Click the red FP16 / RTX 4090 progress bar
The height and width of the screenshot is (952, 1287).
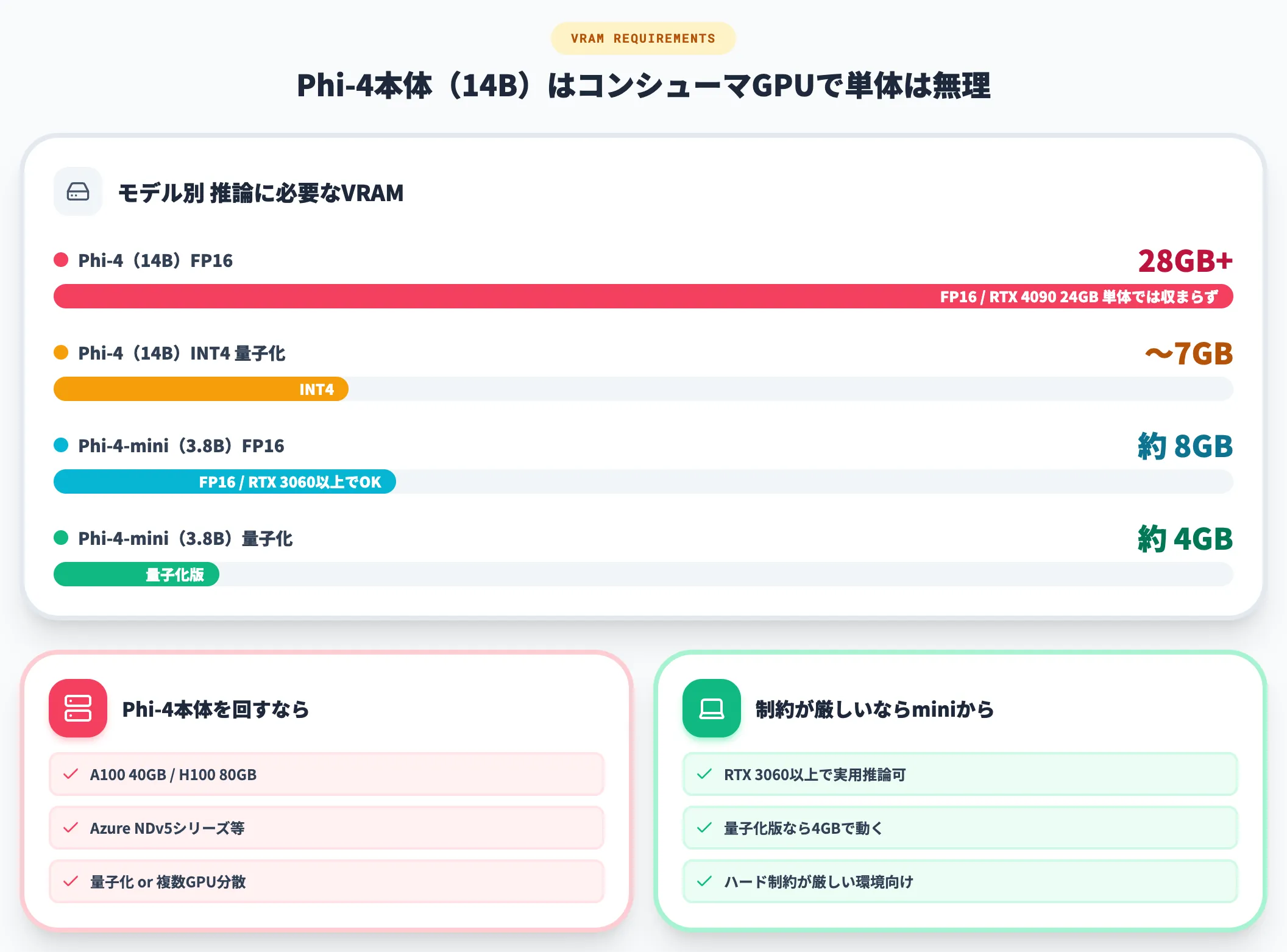(643, 296)
